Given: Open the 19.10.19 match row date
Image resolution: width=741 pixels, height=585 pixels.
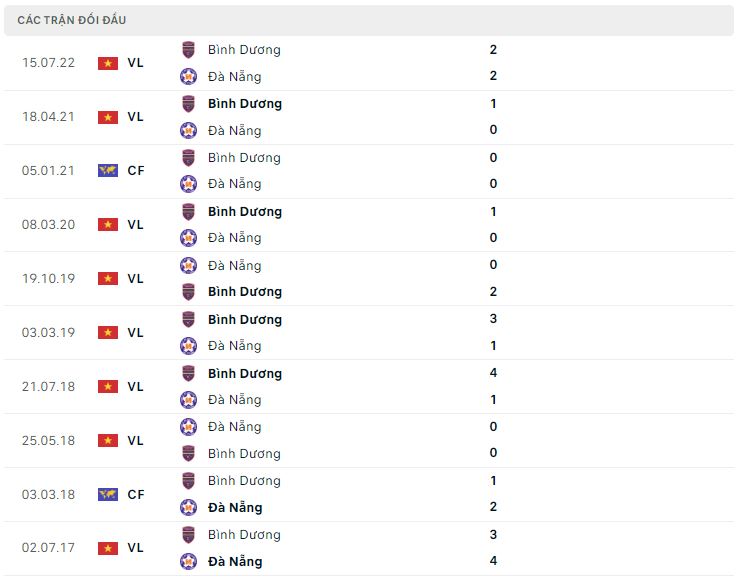Looking at the screenshot, I should coord(47,279).
